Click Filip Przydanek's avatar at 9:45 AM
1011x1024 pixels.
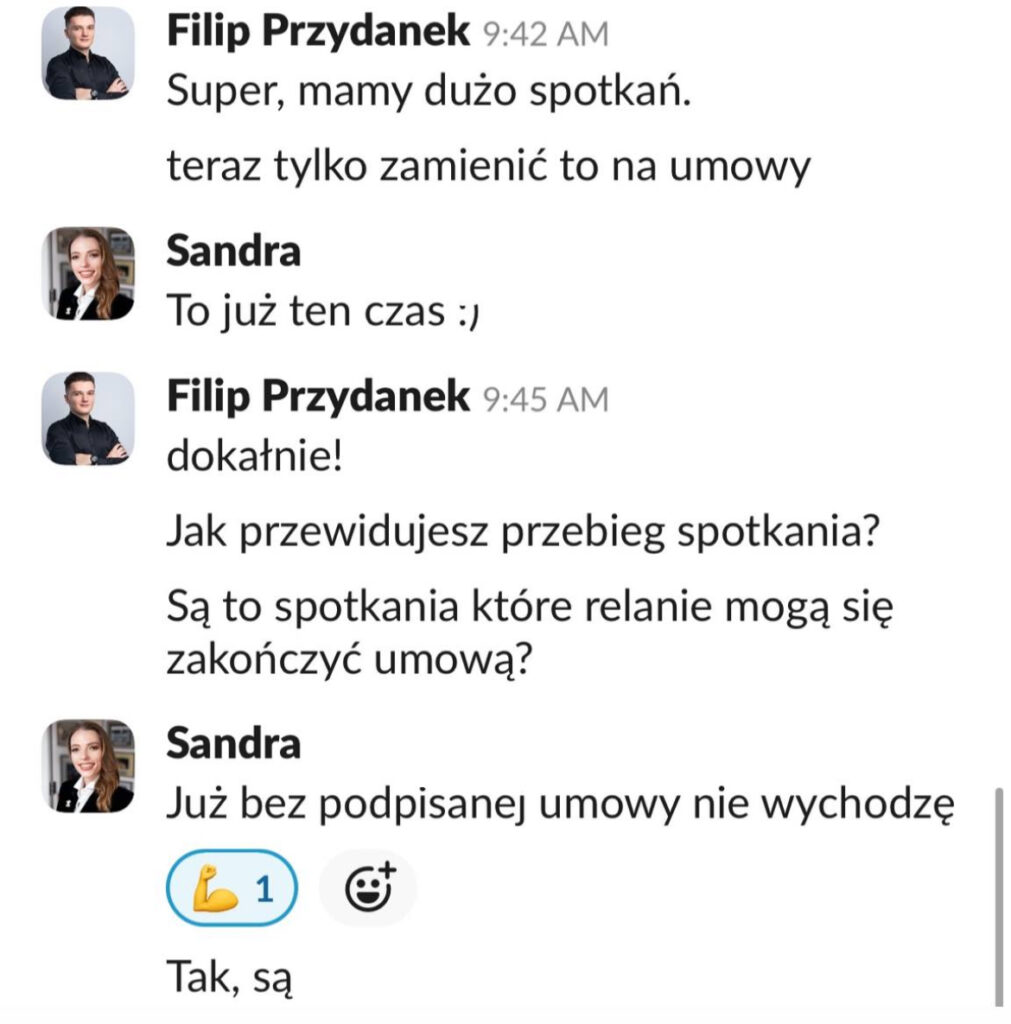pyautogui.click(x=87, y=418)
